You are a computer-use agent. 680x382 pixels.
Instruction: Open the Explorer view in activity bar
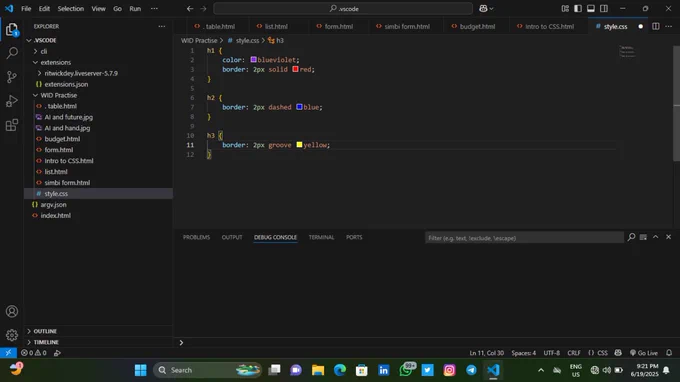tap(12, 29)
